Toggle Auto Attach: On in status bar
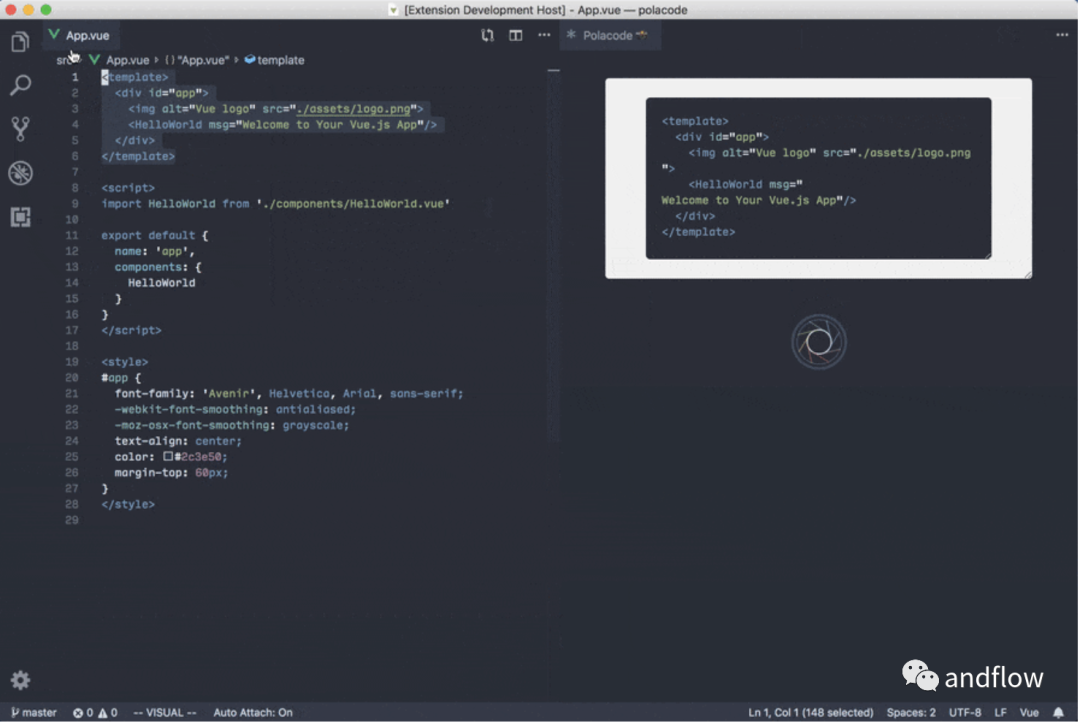The height and width of the screenshot is (723, 1080). click(253, 713)
